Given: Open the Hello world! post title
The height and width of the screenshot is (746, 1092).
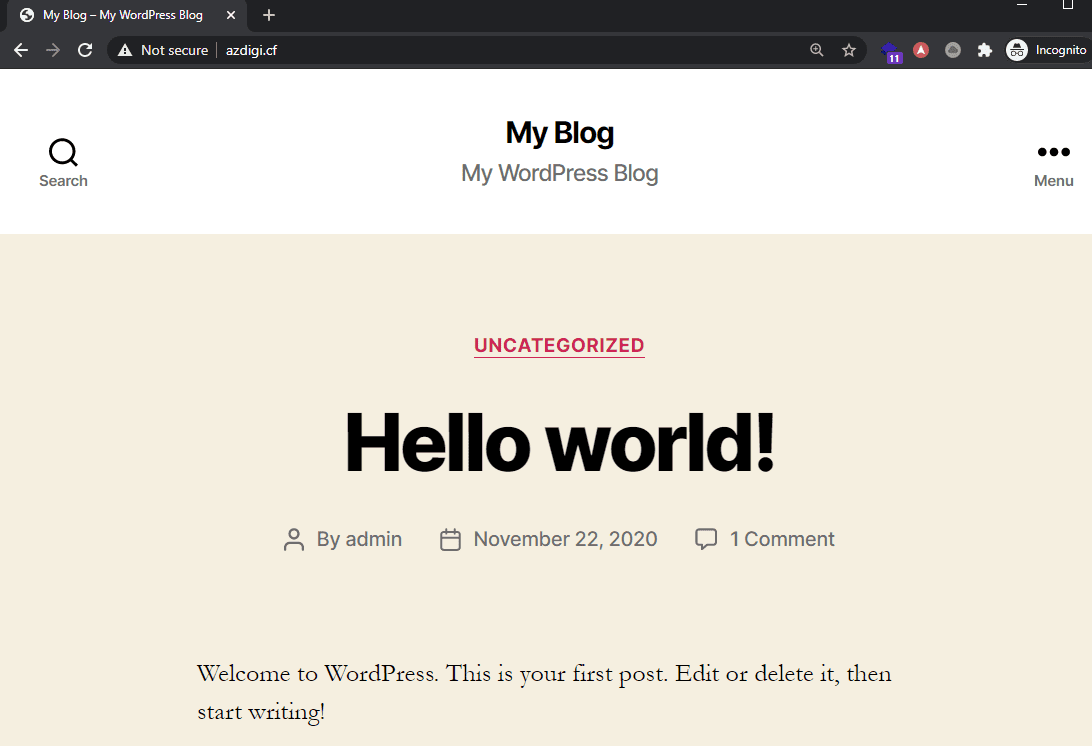Looking at the screenshot, I should point(559,441).
